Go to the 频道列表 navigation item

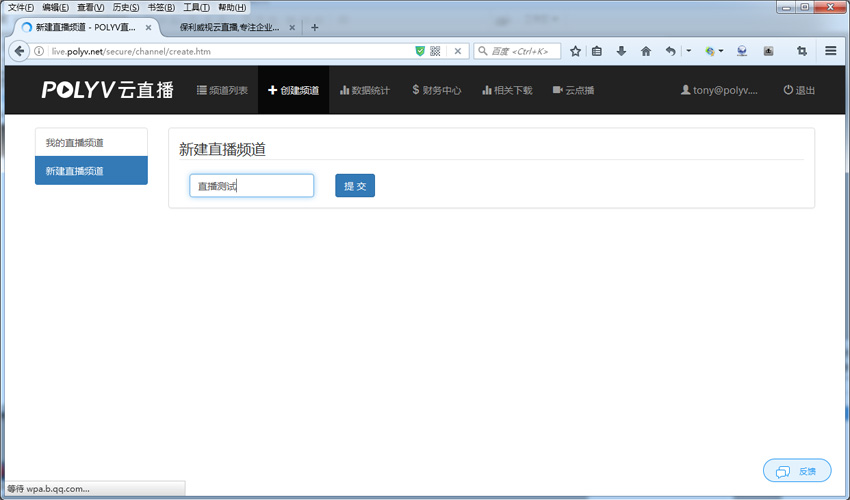(x=222, y=90)
